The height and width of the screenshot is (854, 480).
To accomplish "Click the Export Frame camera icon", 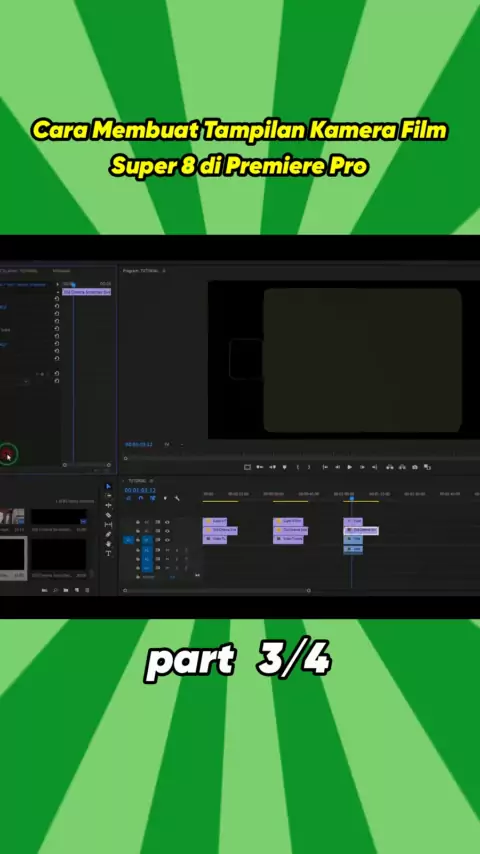I will [x=415, y=467].
